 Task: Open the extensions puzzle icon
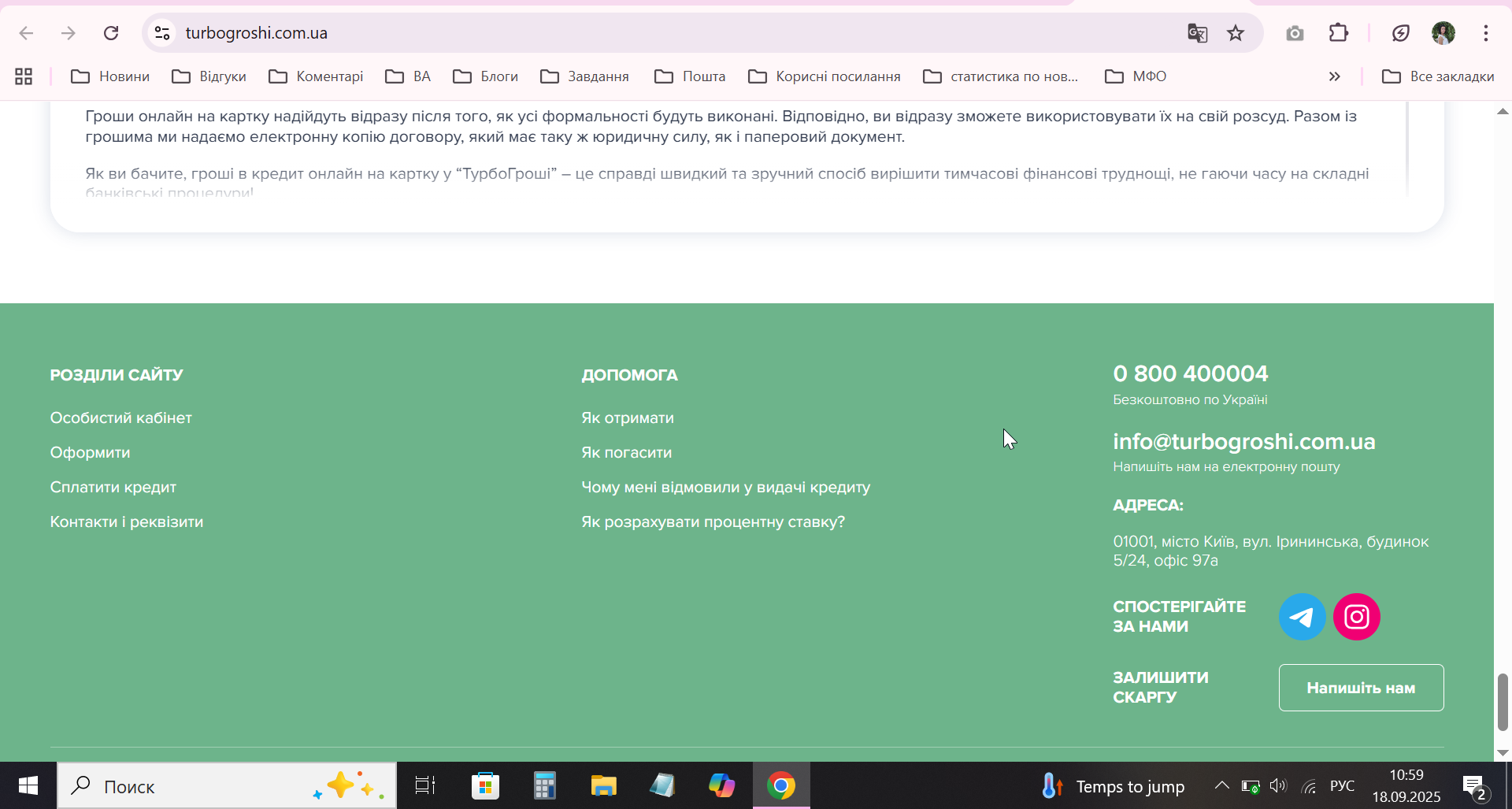coord(1339,33)
